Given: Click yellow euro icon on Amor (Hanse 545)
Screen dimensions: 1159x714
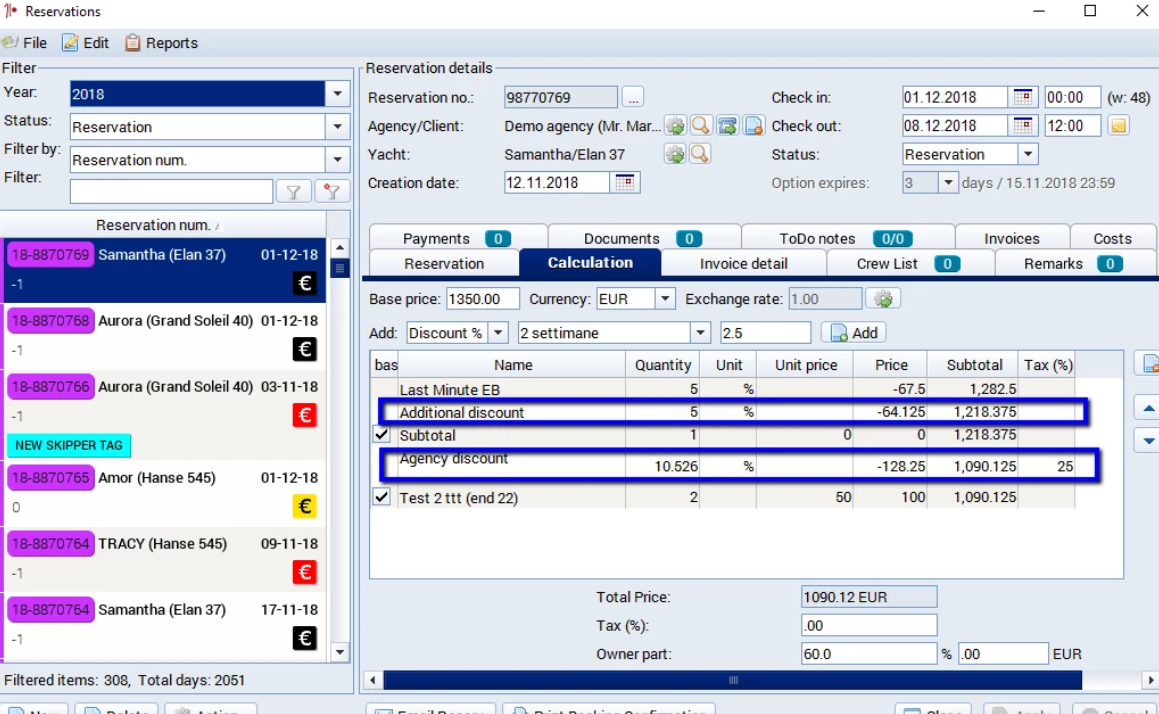Looking at the screenshot, I should (x=305, y=506).
